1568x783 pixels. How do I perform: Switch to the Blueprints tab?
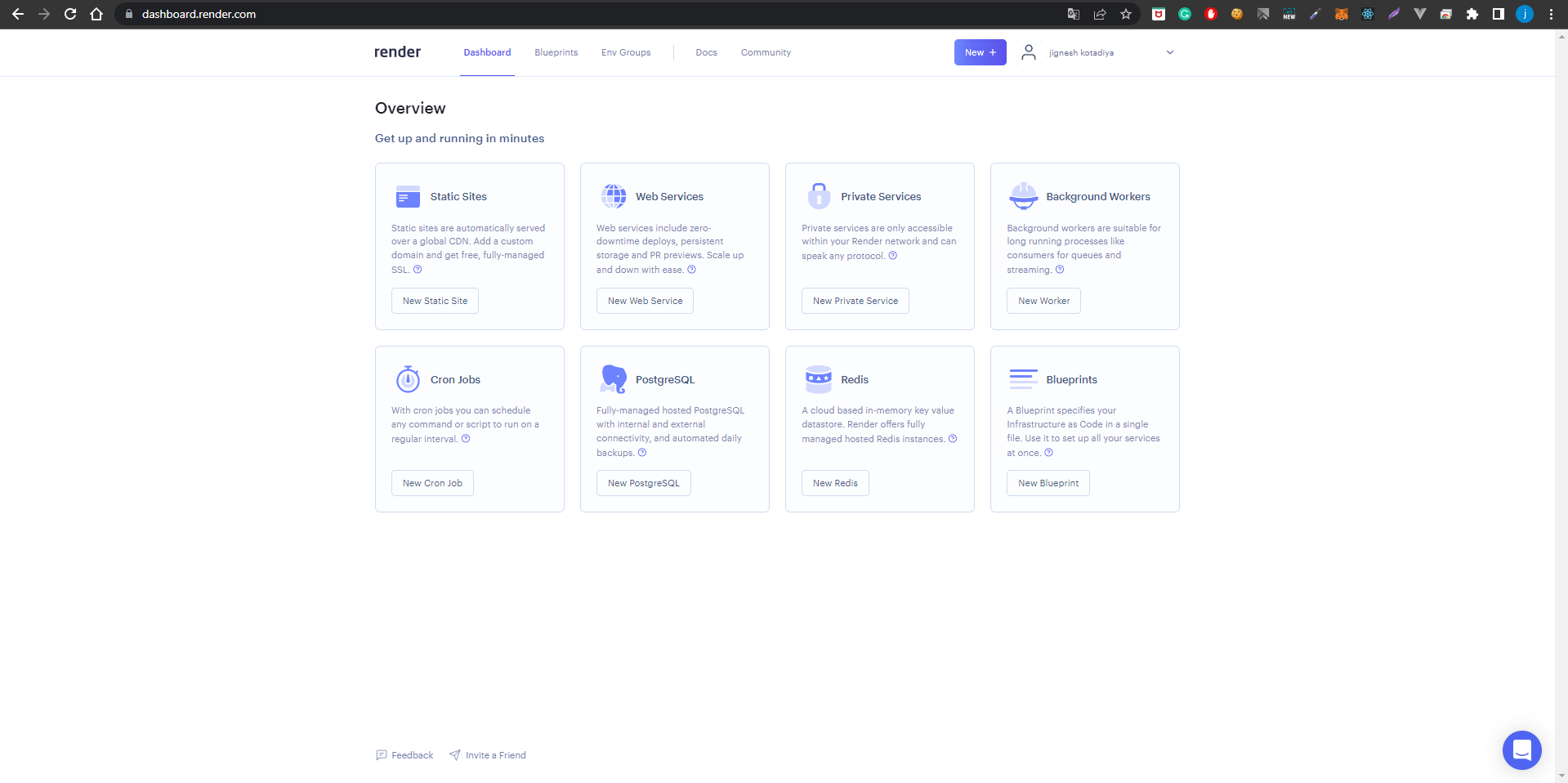click(x=556, y=52)
